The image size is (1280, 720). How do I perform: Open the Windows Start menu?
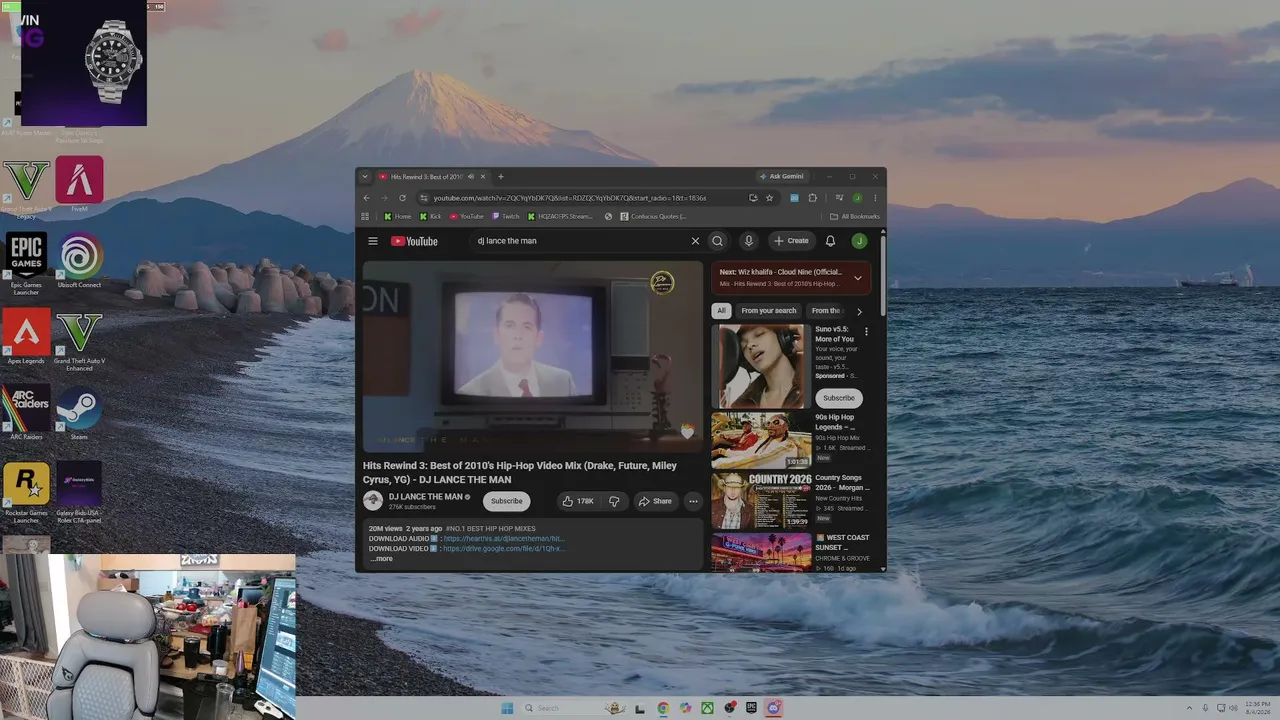(507, 708)
